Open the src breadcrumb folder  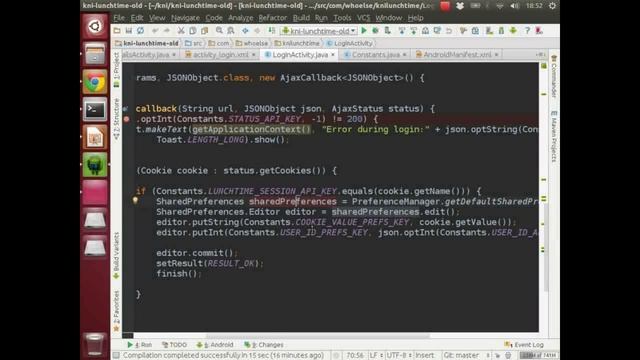(x=193, y=43)
